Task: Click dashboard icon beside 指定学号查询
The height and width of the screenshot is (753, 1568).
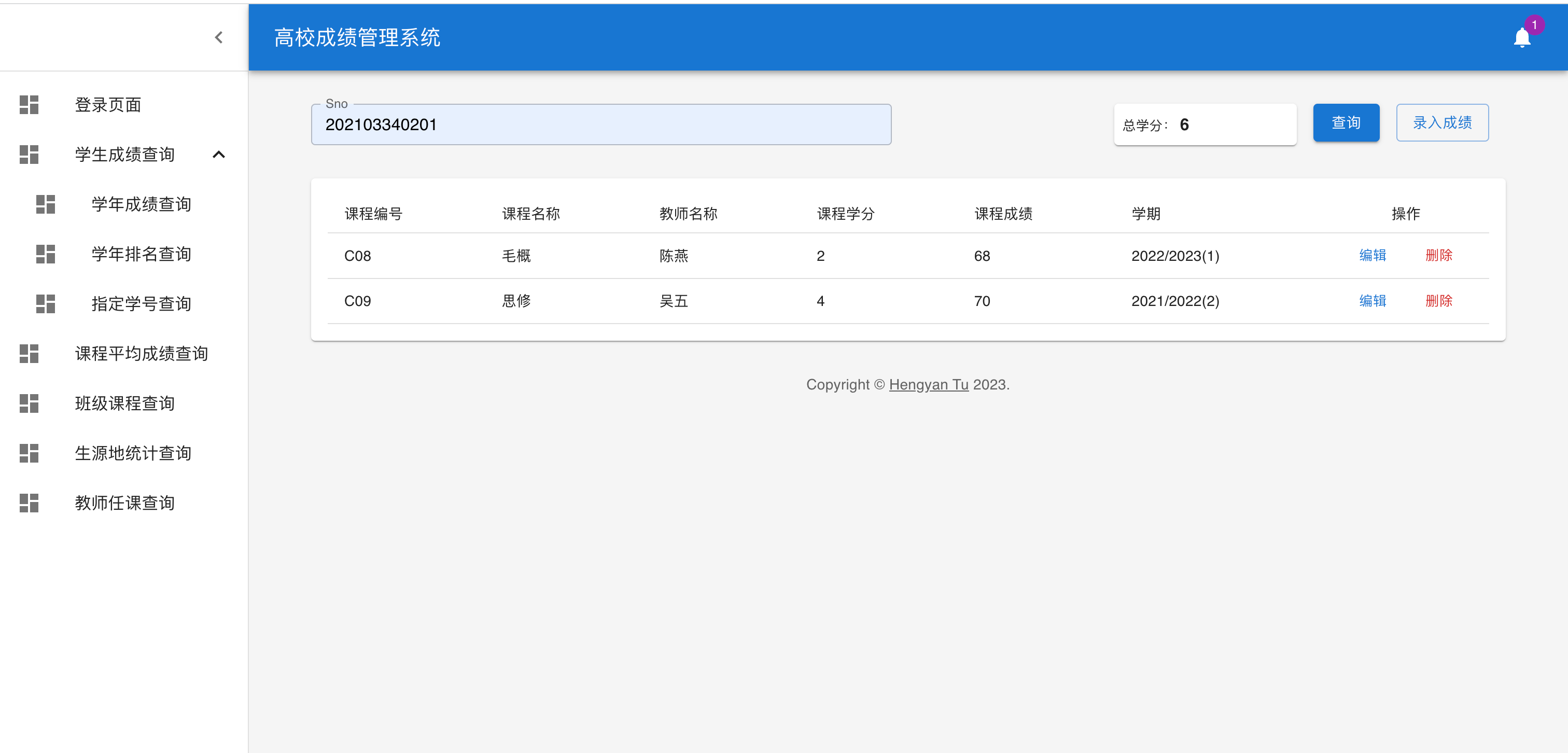Action: [46, 304]
